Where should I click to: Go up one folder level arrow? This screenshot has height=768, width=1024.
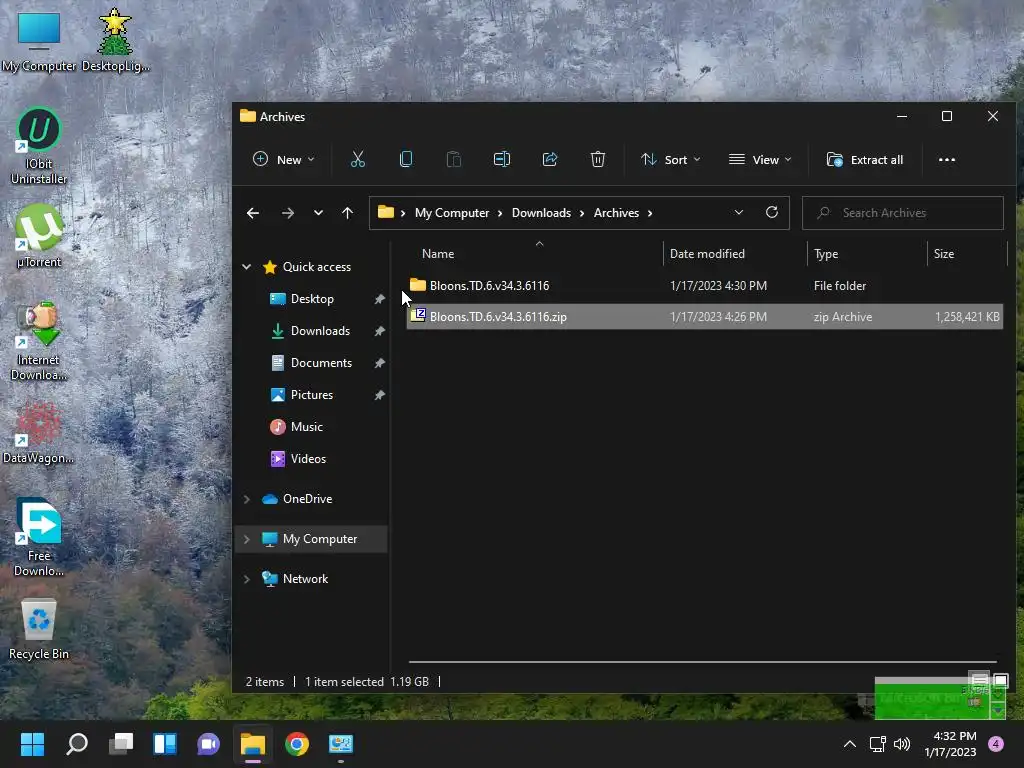(347, 213)
